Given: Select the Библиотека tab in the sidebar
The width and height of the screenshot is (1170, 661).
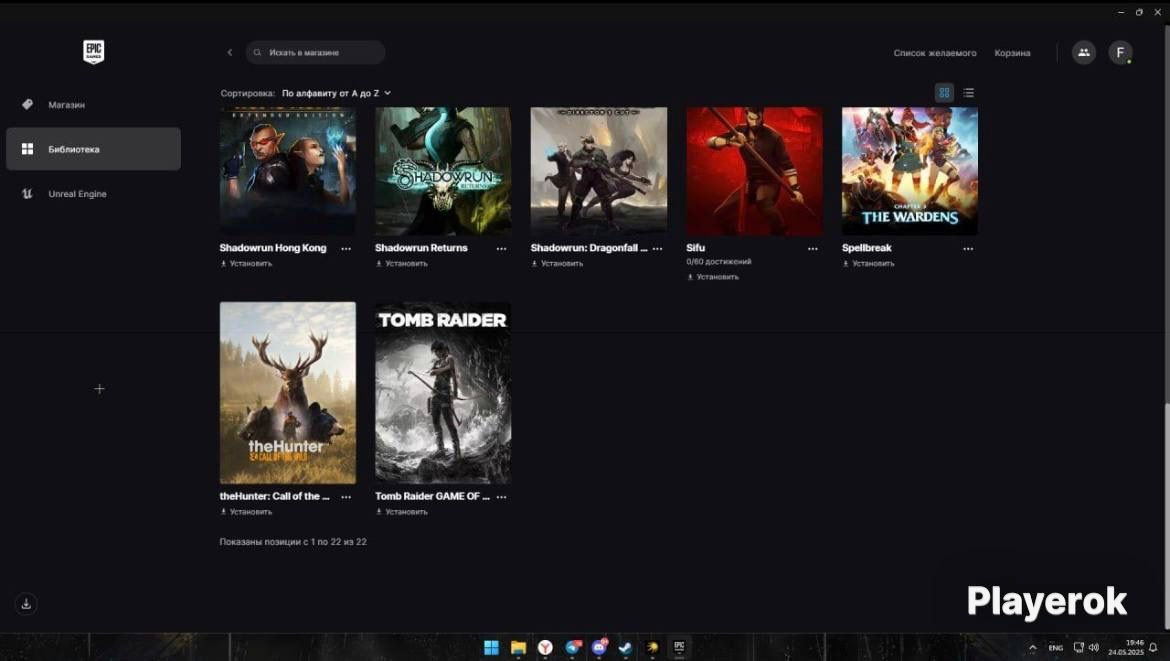Looking at the screenshot, I should (x=93, y=148).
